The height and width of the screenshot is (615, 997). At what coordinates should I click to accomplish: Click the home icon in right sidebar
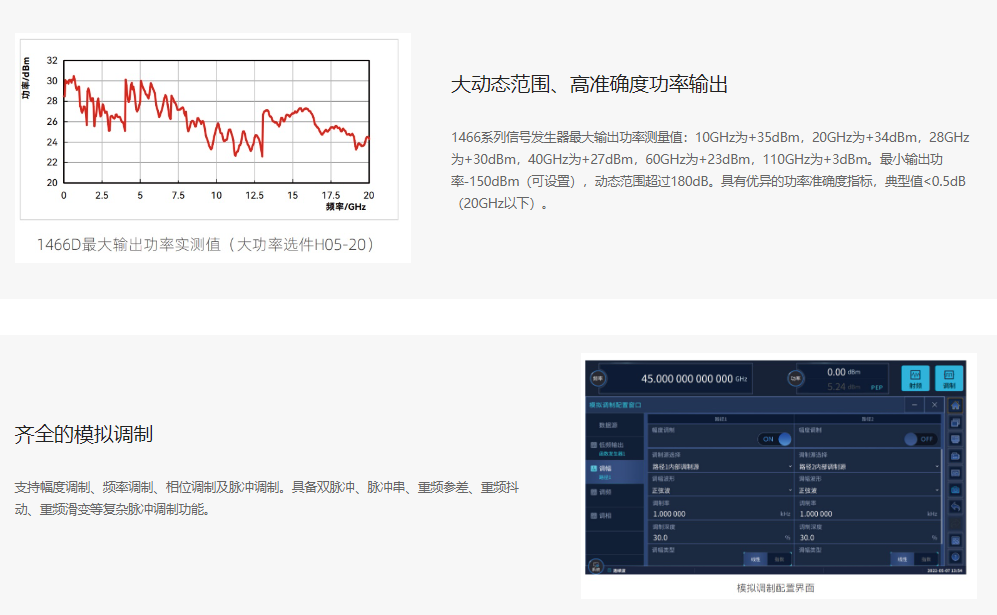tap(956, 405)
